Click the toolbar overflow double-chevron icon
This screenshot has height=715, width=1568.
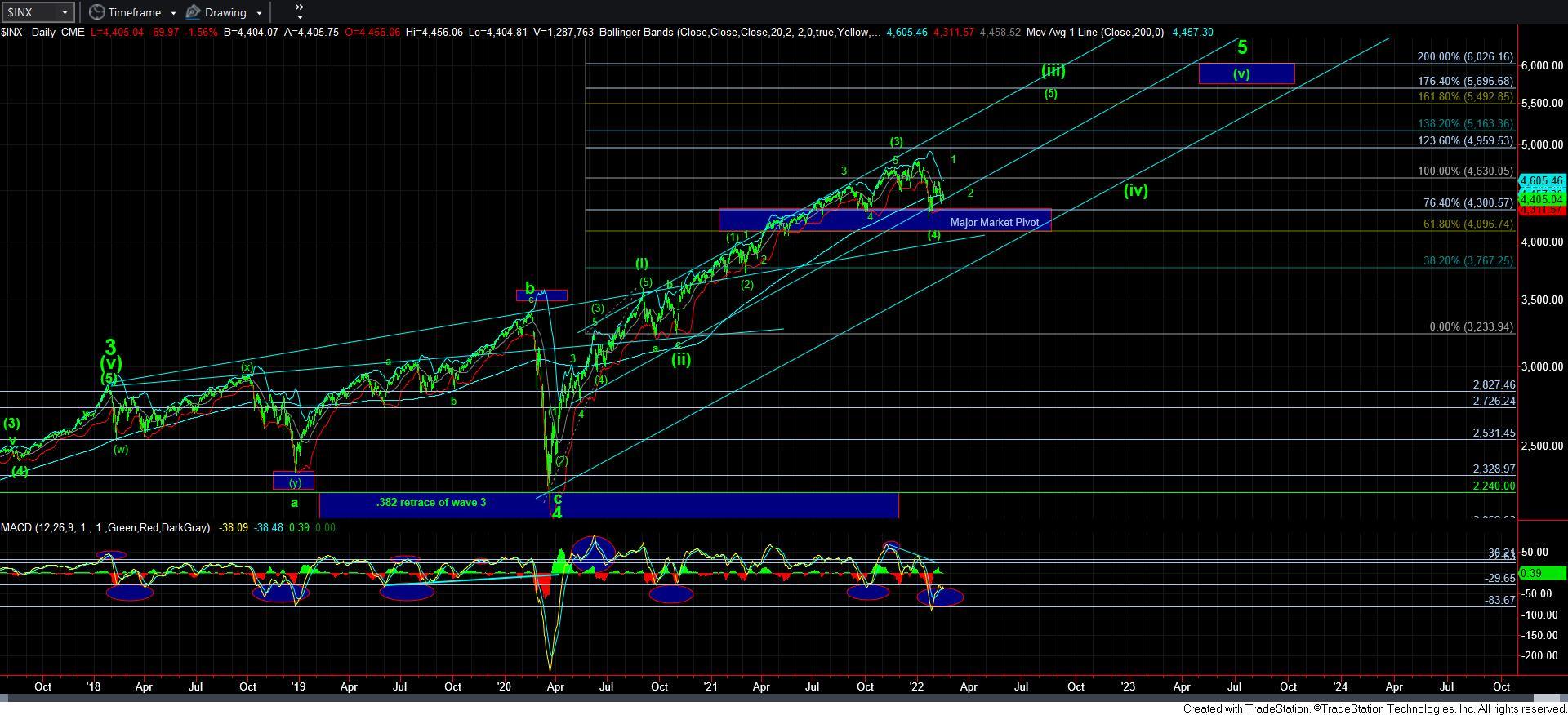(x=299, y=11)
